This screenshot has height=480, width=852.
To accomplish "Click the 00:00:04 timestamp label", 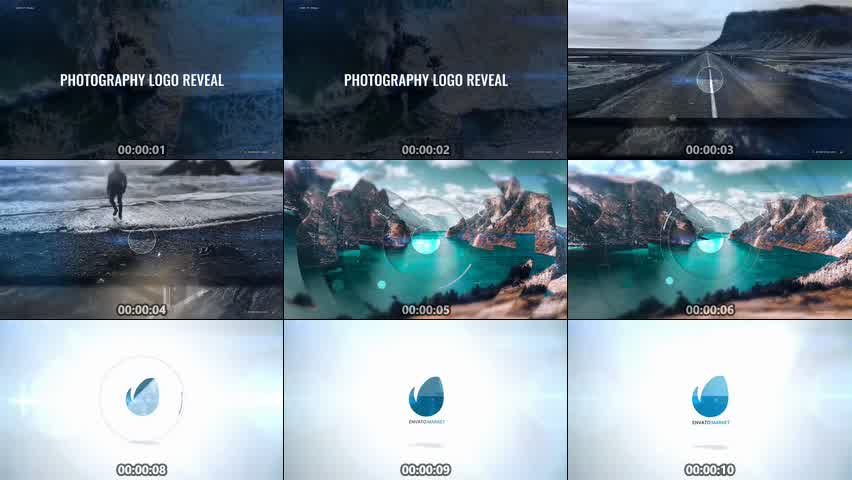I will pos(141,310).
